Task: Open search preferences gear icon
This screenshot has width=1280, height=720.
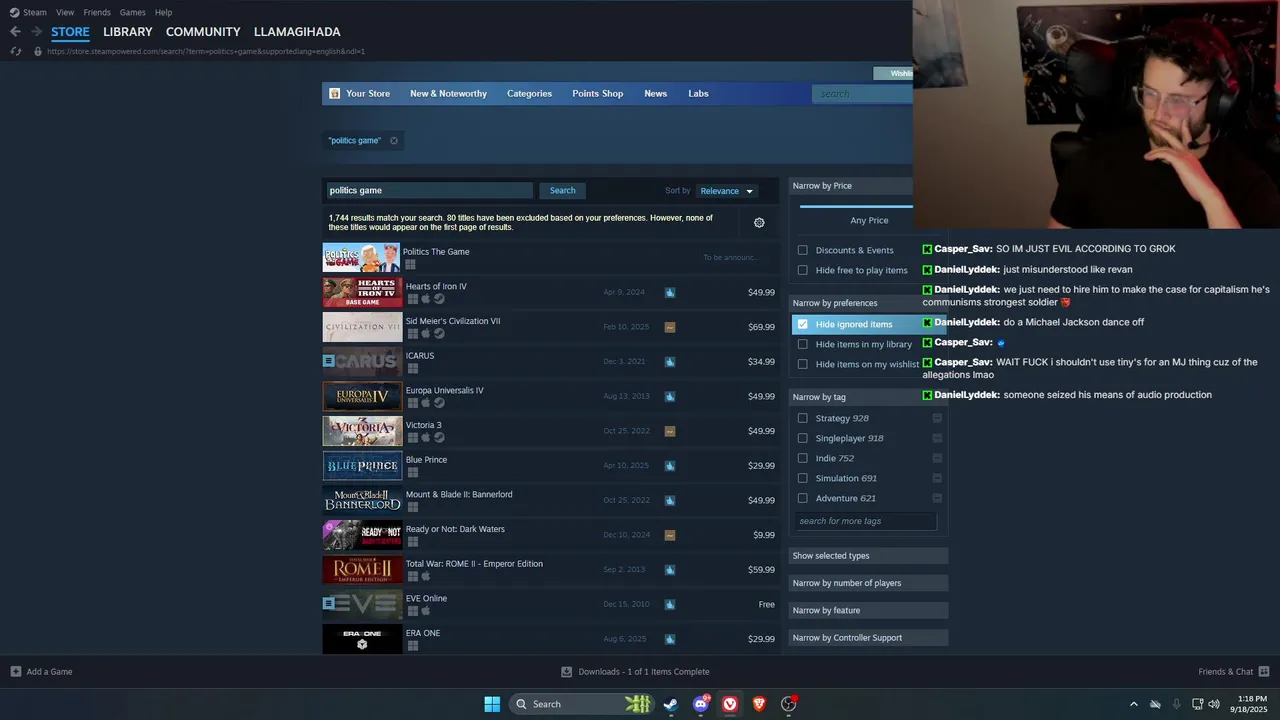Action: click(759, 223)
